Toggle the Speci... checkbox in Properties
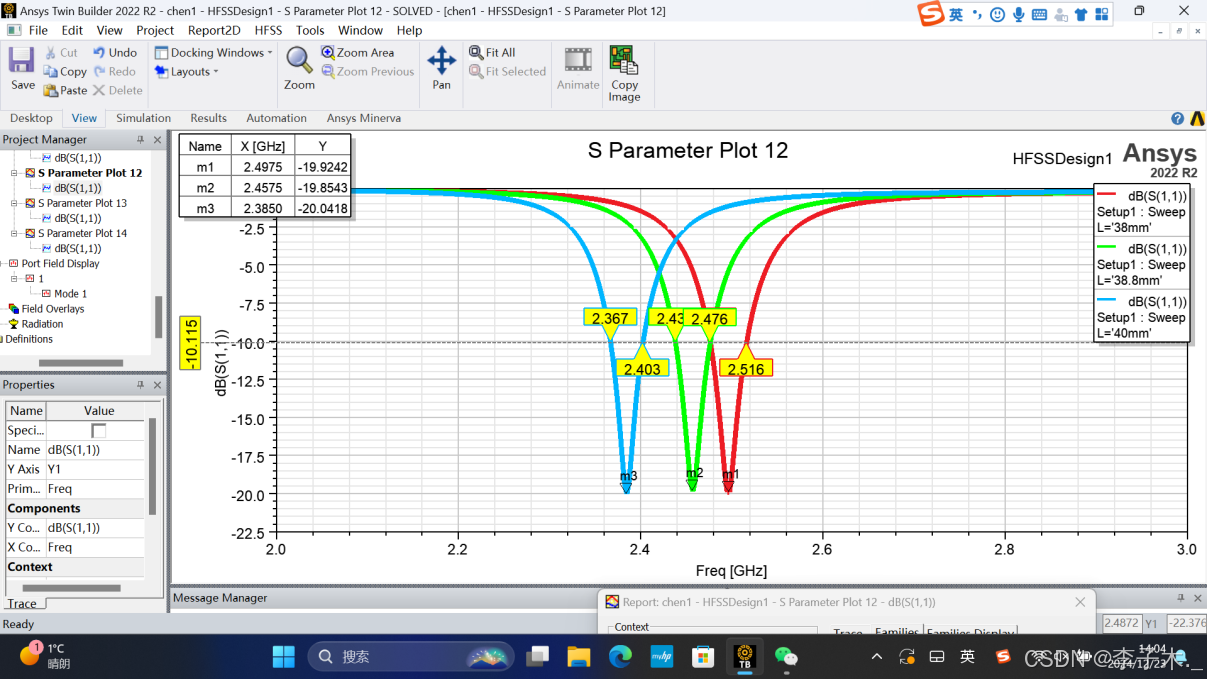 (x=98, y=430)
